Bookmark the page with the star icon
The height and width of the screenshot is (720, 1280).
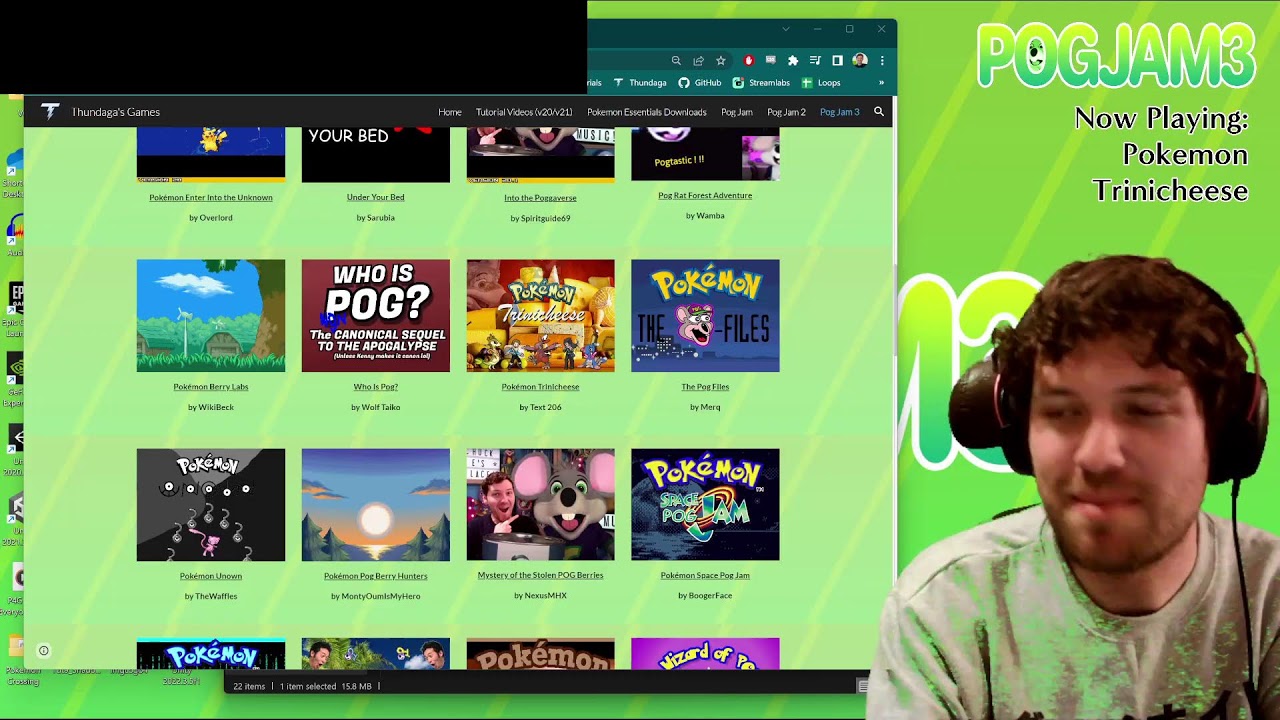(720, 61)
